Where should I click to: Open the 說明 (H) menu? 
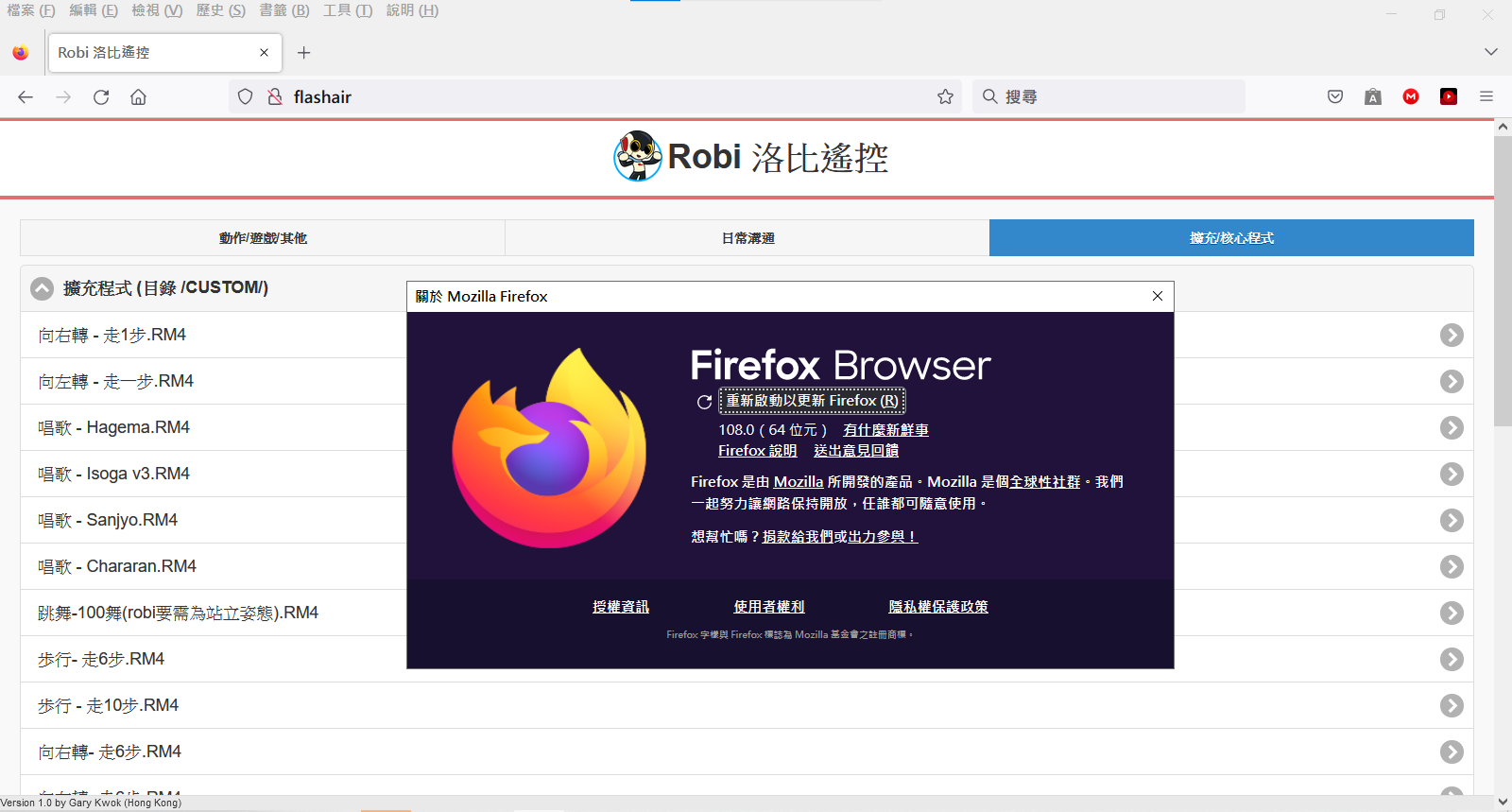(x=412, y=10)
